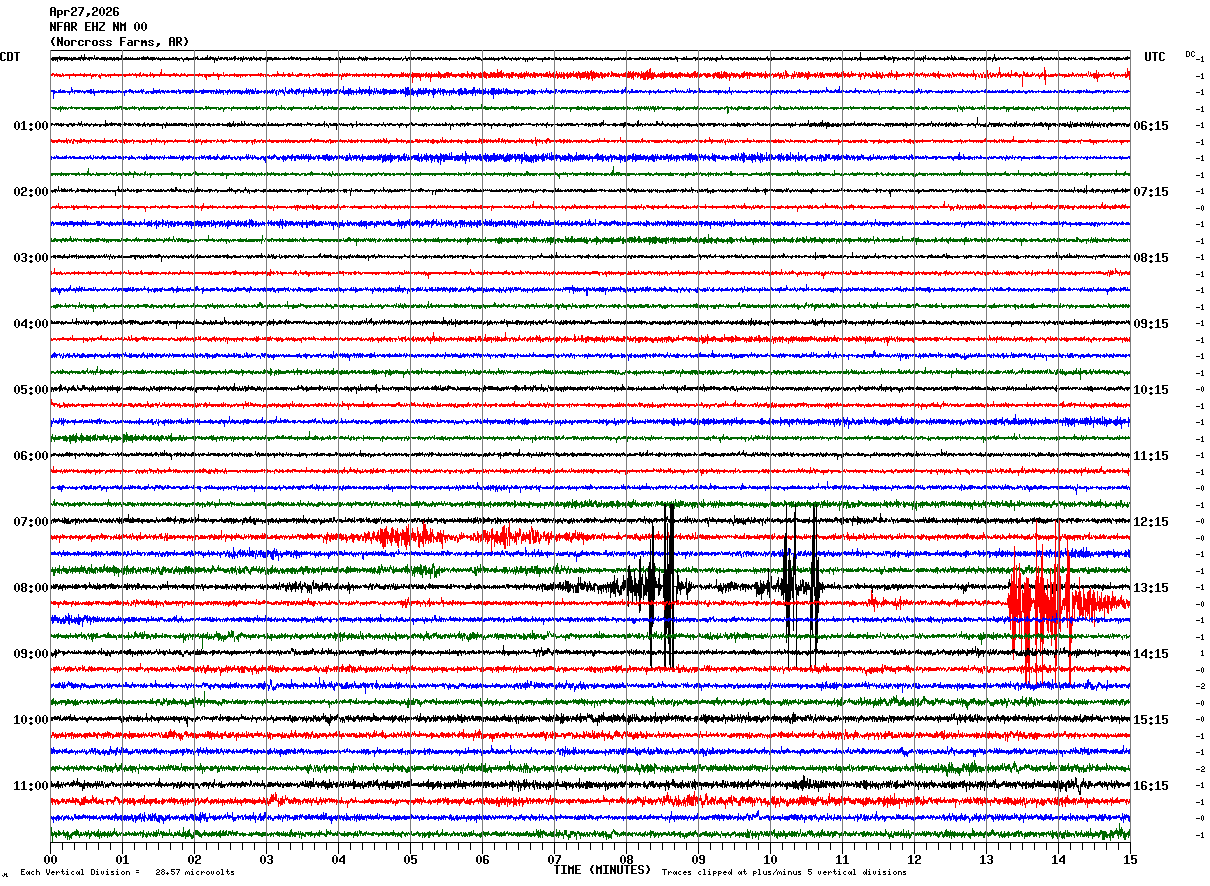Select the 03:00 CDT time label

click(x=31, y=258)
